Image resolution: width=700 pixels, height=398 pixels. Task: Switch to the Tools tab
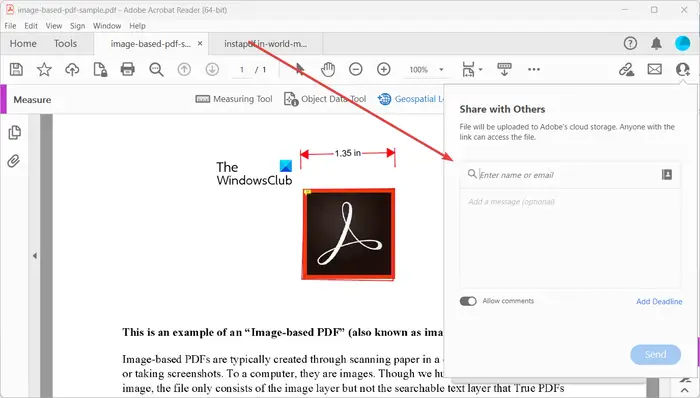click(x=65, y=44)
